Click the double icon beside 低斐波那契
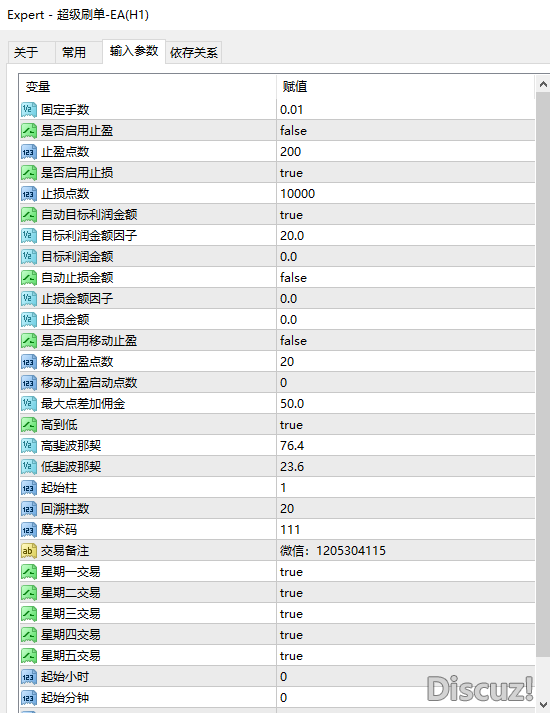The image size is (550, 713). pos(29,467)
